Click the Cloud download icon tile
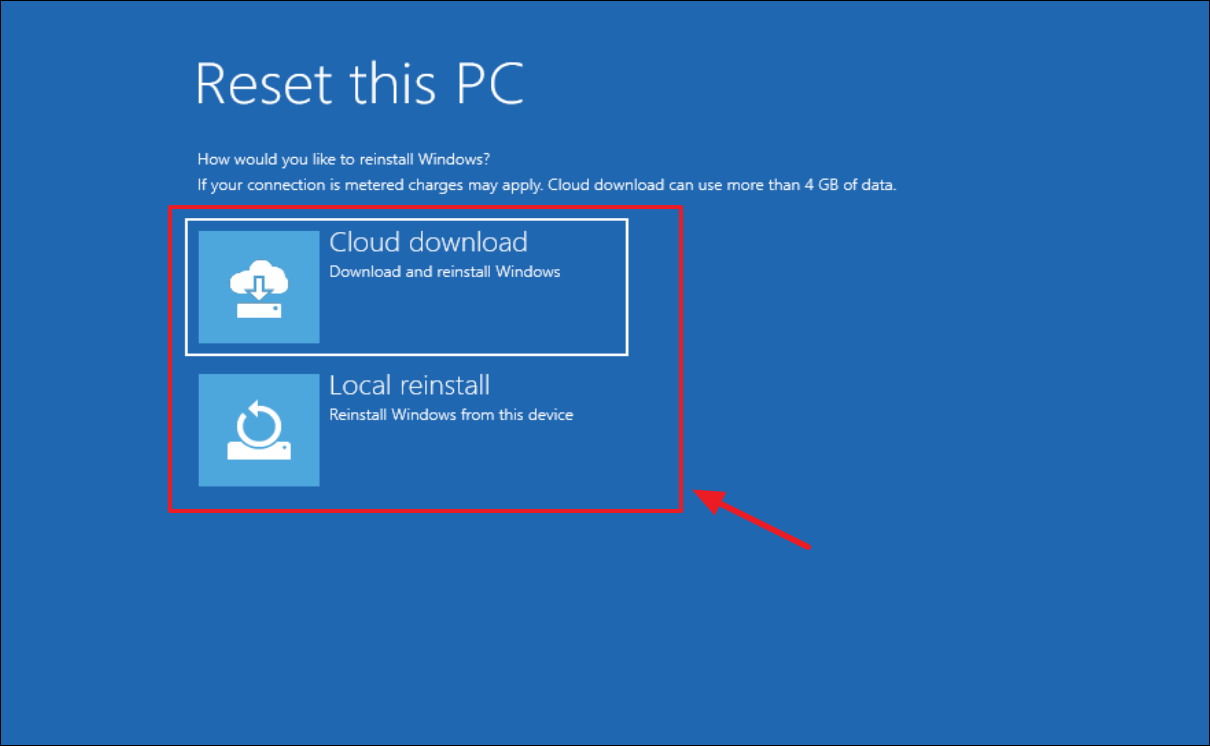The image size is (1210, 746). click(259, 287)
